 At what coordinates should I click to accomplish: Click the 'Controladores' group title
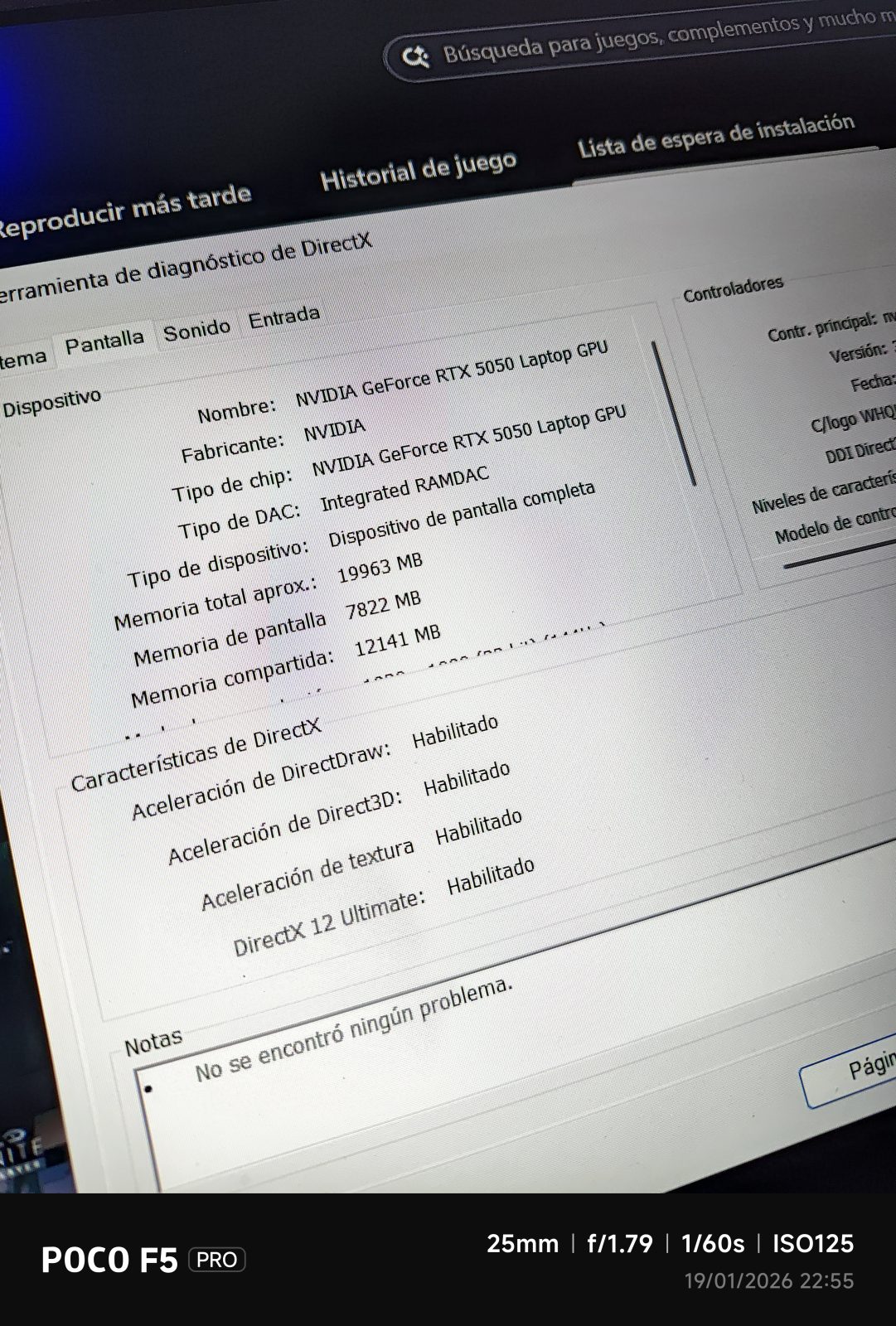tap(733, 288)
